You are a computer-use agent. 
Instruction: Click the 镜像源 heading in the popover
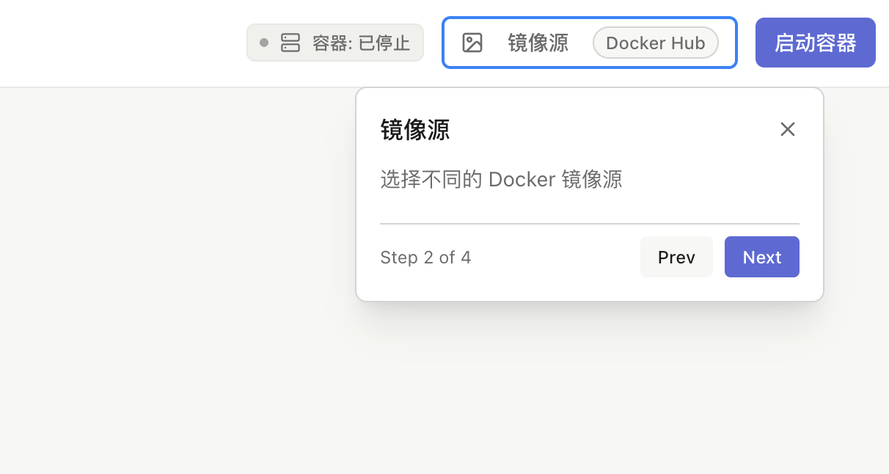pyautogui.click(x=415, y=130)
